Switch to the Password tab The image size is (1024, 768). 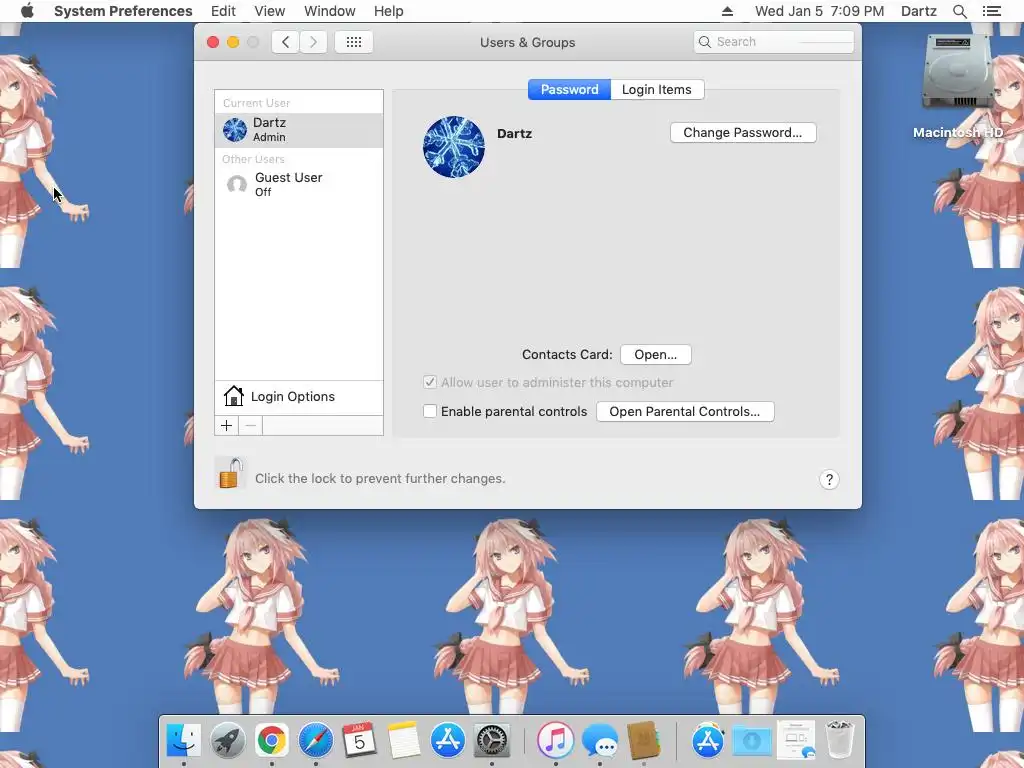click(x=569, y=89)
